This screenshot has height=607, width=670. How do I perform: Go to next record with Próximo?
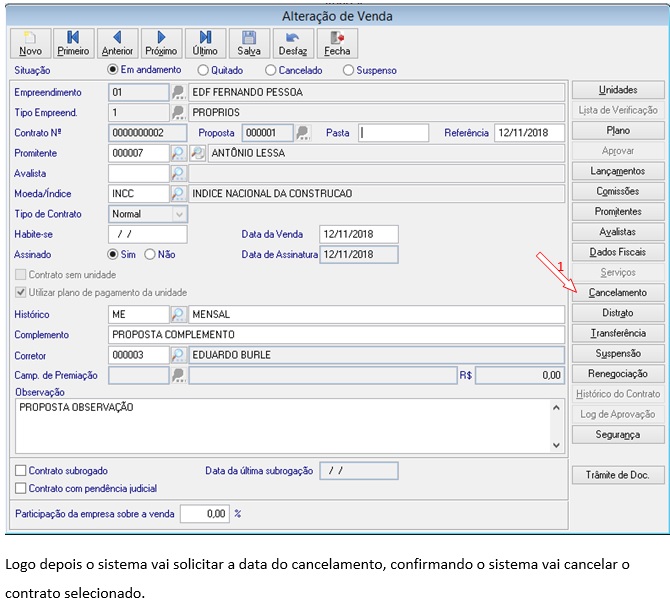[161, 43]
